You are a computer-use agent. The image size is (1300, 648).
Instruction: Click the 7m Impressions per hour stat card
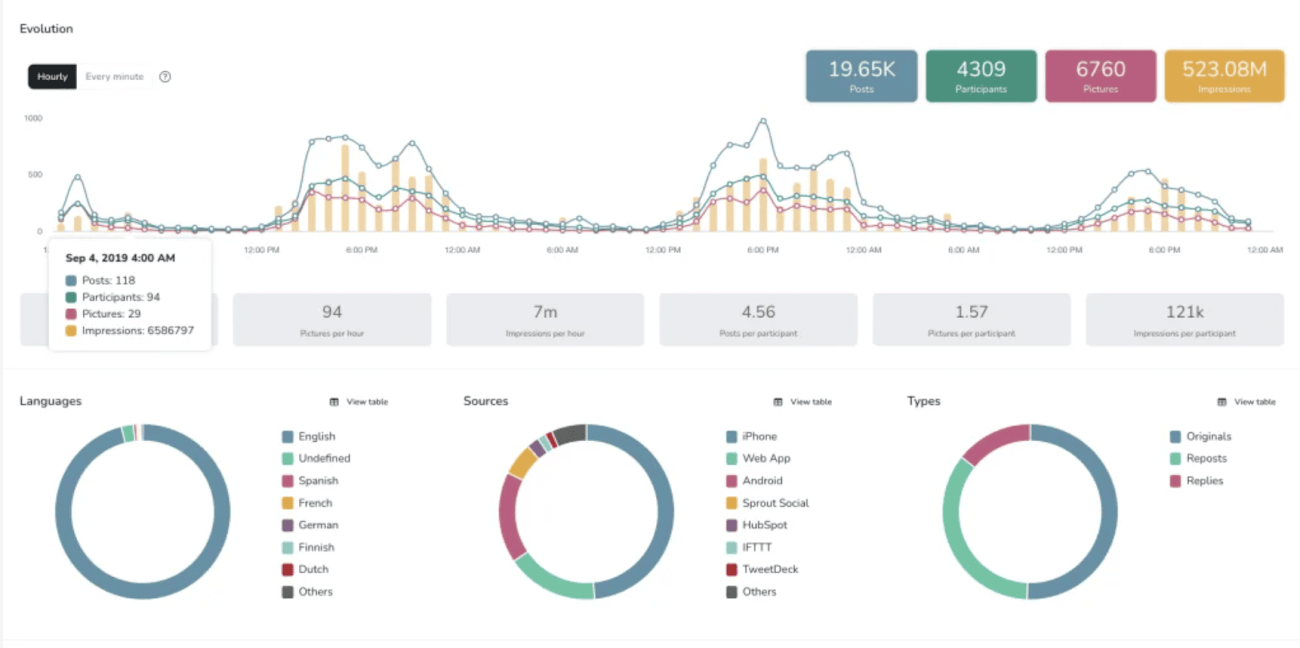point(545,320)
